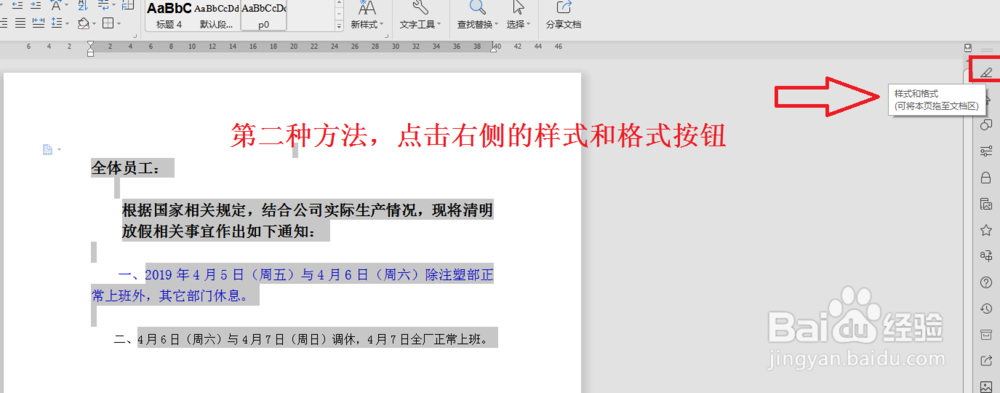The image size is (1000, 393).
Task: Expand the shading color dropdown arrow
Action: click(x=94, y=24)
